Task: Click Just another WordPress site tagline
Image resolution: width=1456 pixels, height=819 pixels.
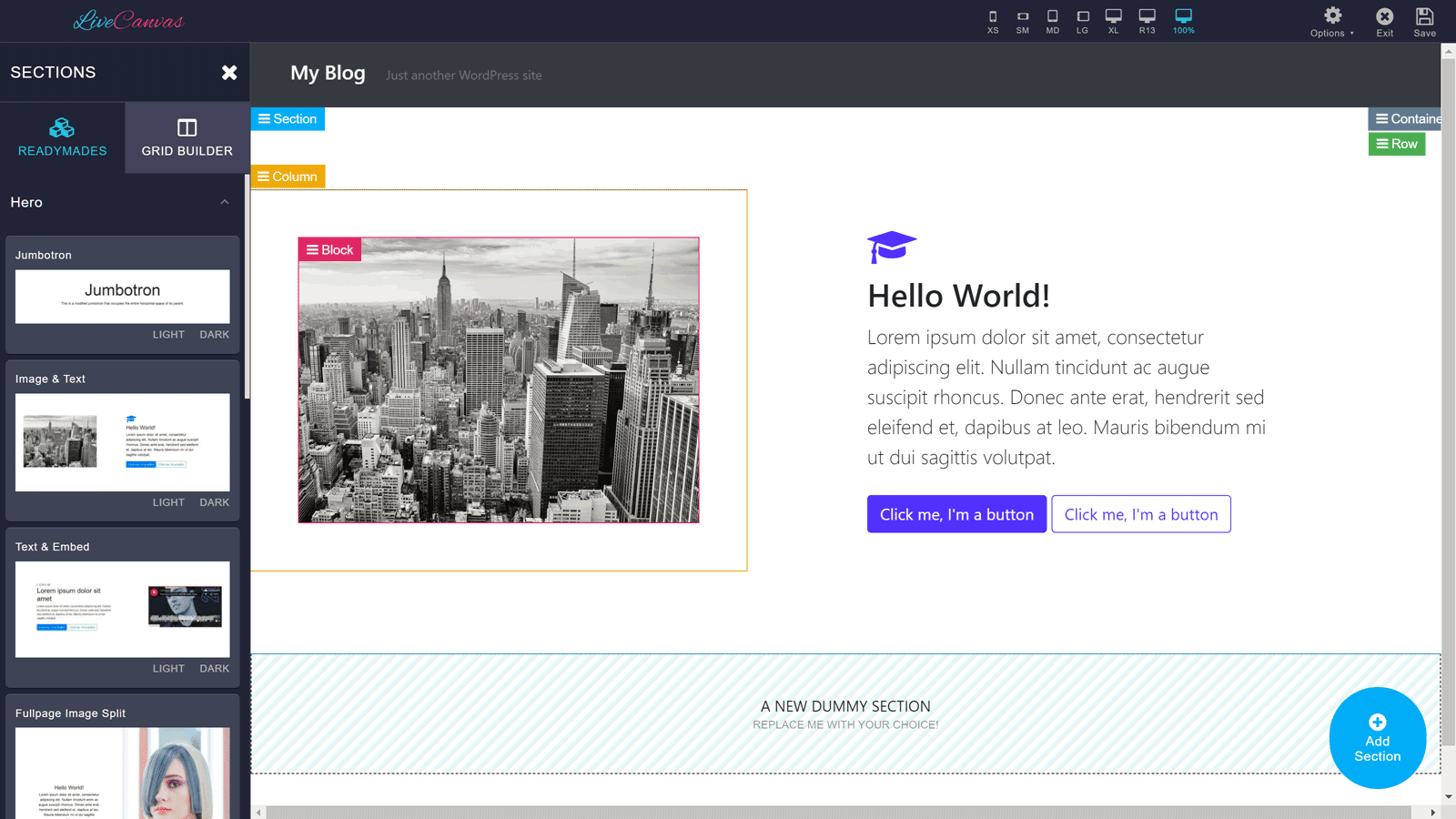Action: 463,76
